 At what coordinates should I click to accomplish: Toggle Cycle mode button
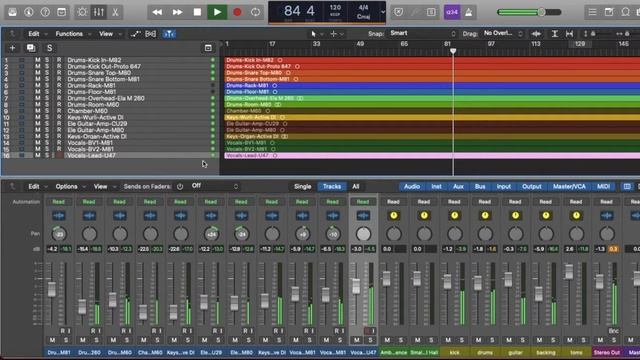tap(256, 12)
